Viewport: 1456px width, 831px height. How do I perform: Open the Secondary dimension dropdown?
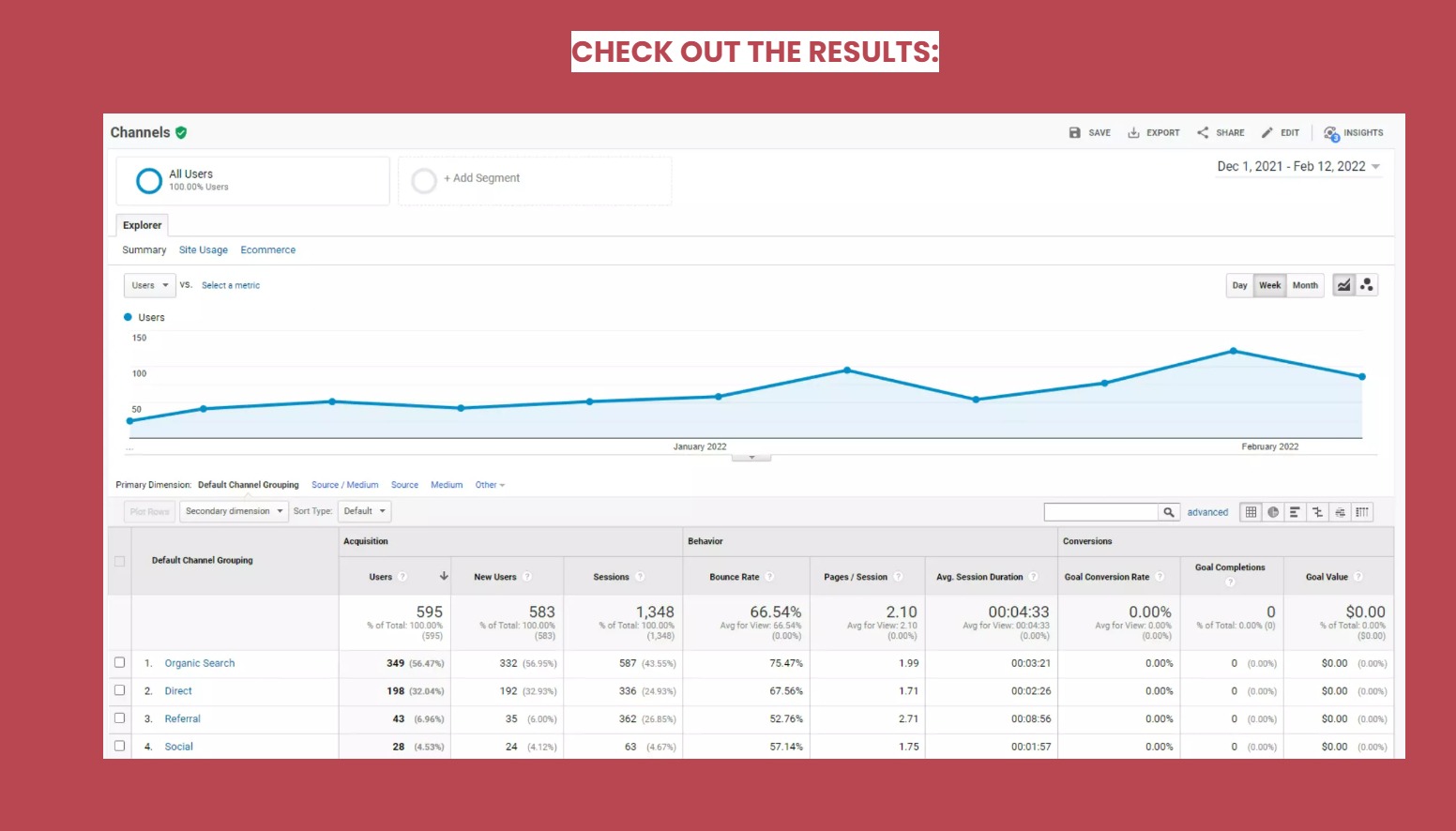click(x=234, y=511)
